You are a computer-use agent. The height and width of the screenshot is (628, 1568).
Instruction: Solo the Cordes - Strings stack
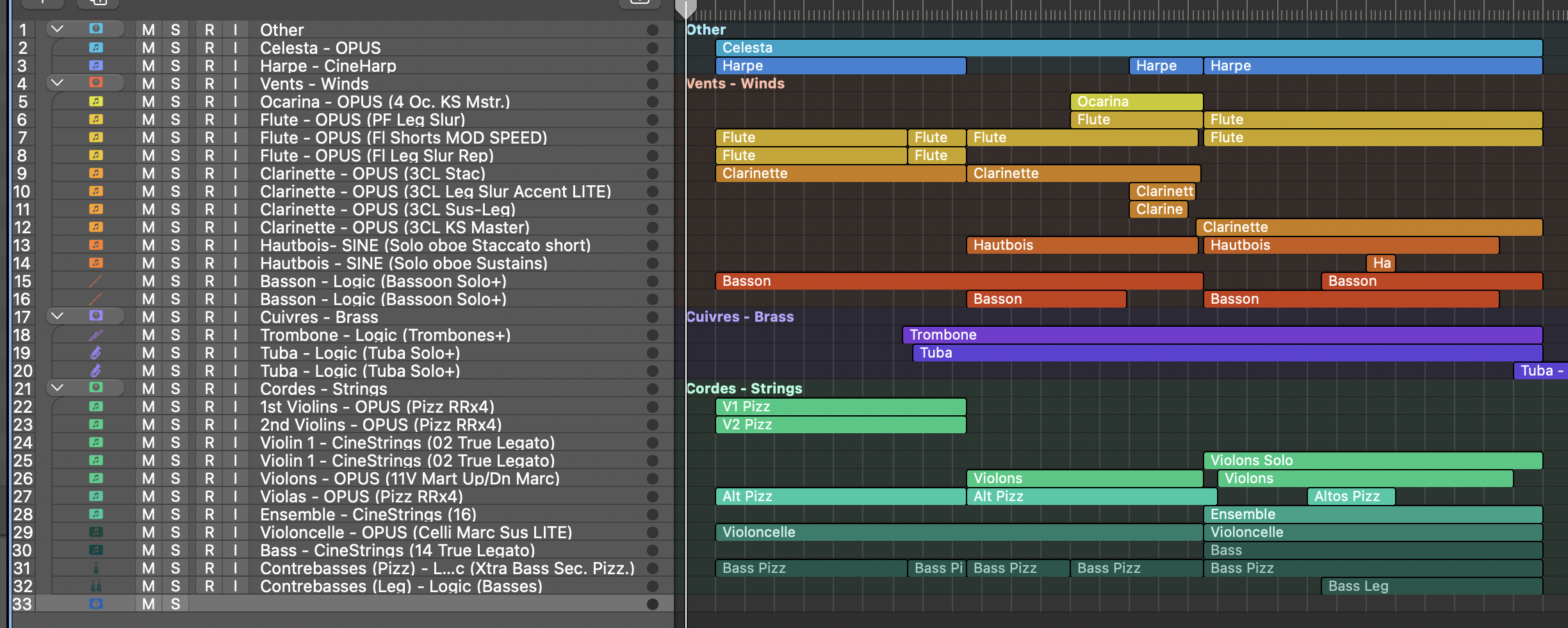[x=176, y=388]
